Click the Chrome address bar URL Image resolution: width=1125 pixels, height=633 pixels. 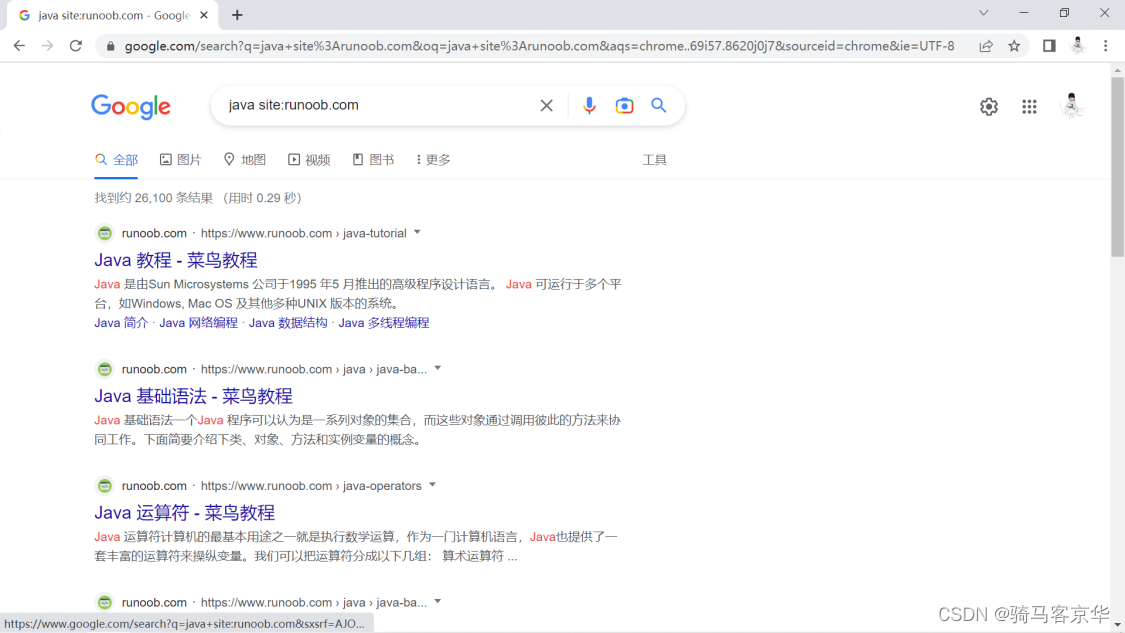coord(539,46)
